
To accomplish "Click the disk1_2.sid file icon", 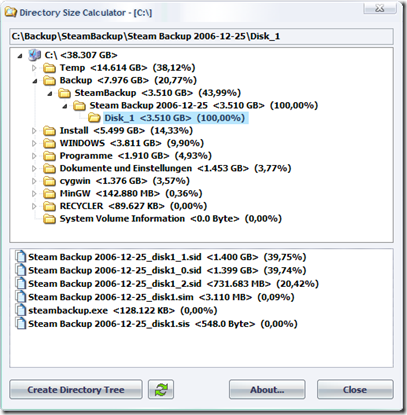I will coord(21,284).
